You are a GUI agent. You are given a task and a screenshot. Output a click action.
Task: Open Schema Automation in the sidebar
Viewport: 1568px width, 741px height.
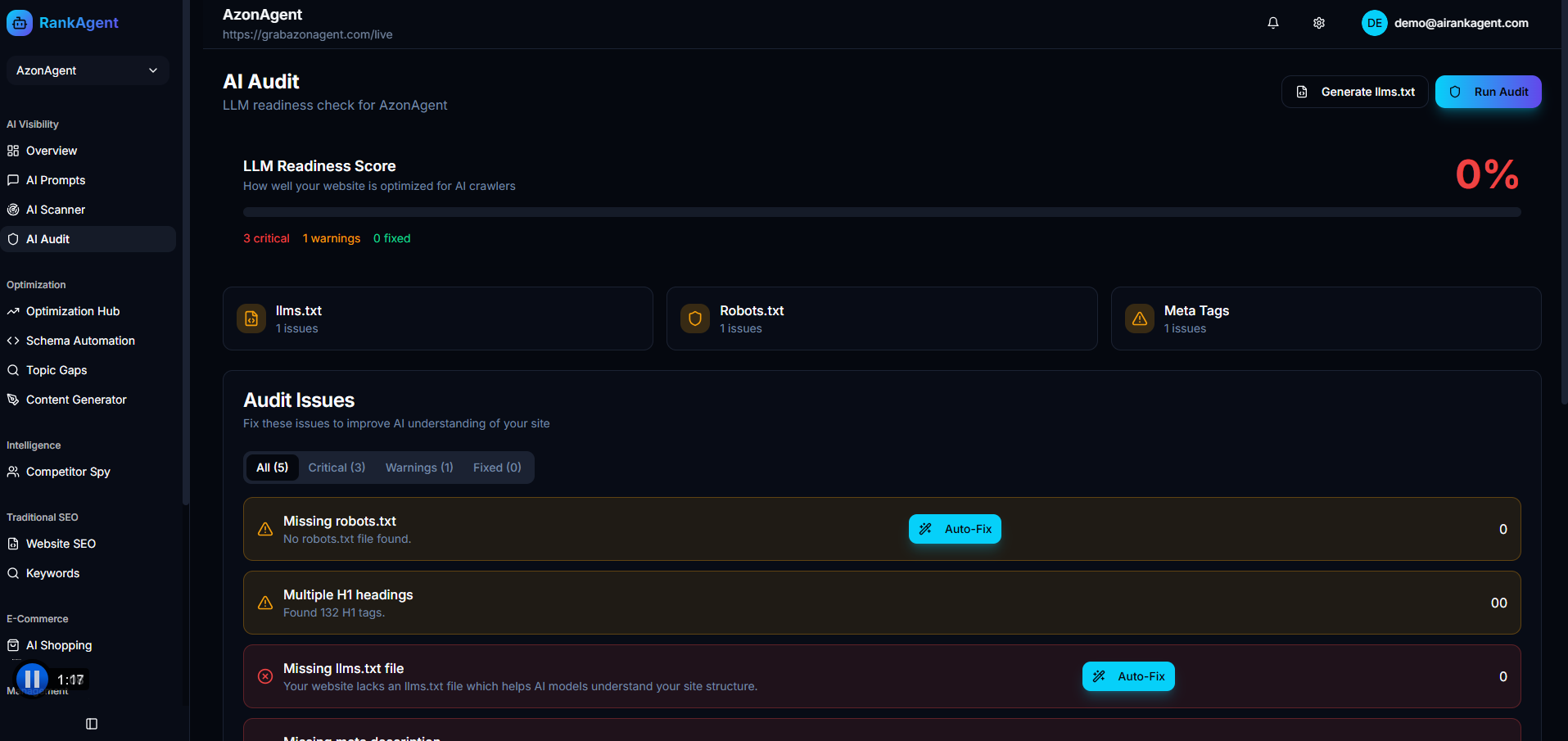point(80,341)
